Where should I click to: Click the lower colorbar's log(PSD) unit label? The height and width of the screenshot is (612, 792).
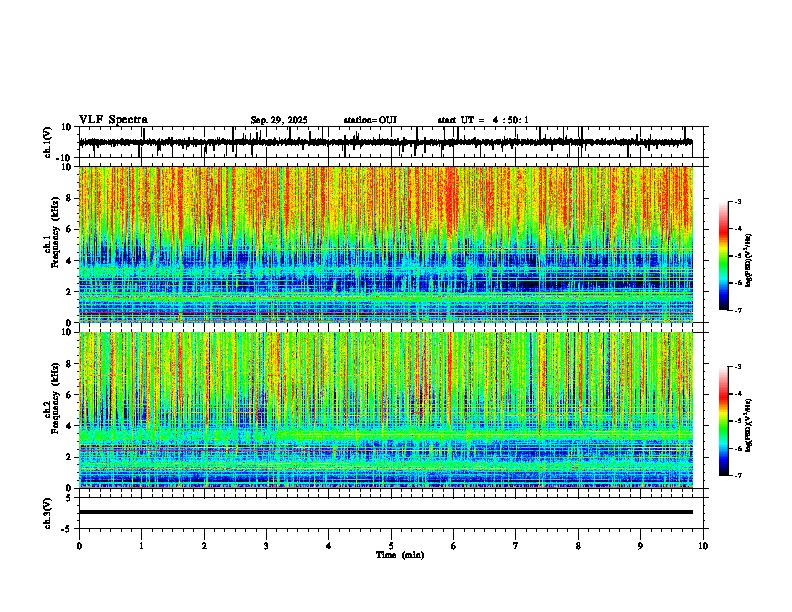tap(749, 426)
